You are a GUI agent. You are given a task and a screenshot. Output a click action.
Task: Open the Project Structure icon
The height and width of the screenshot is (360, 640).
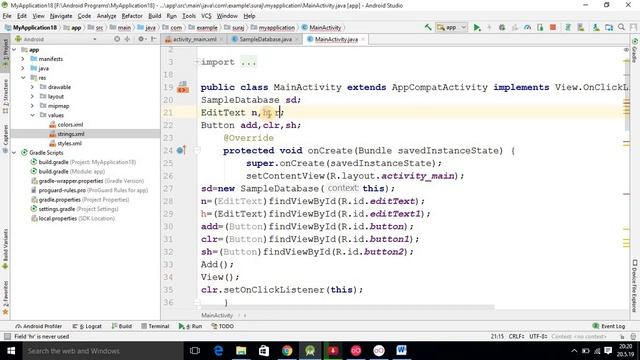click(609, 27)
